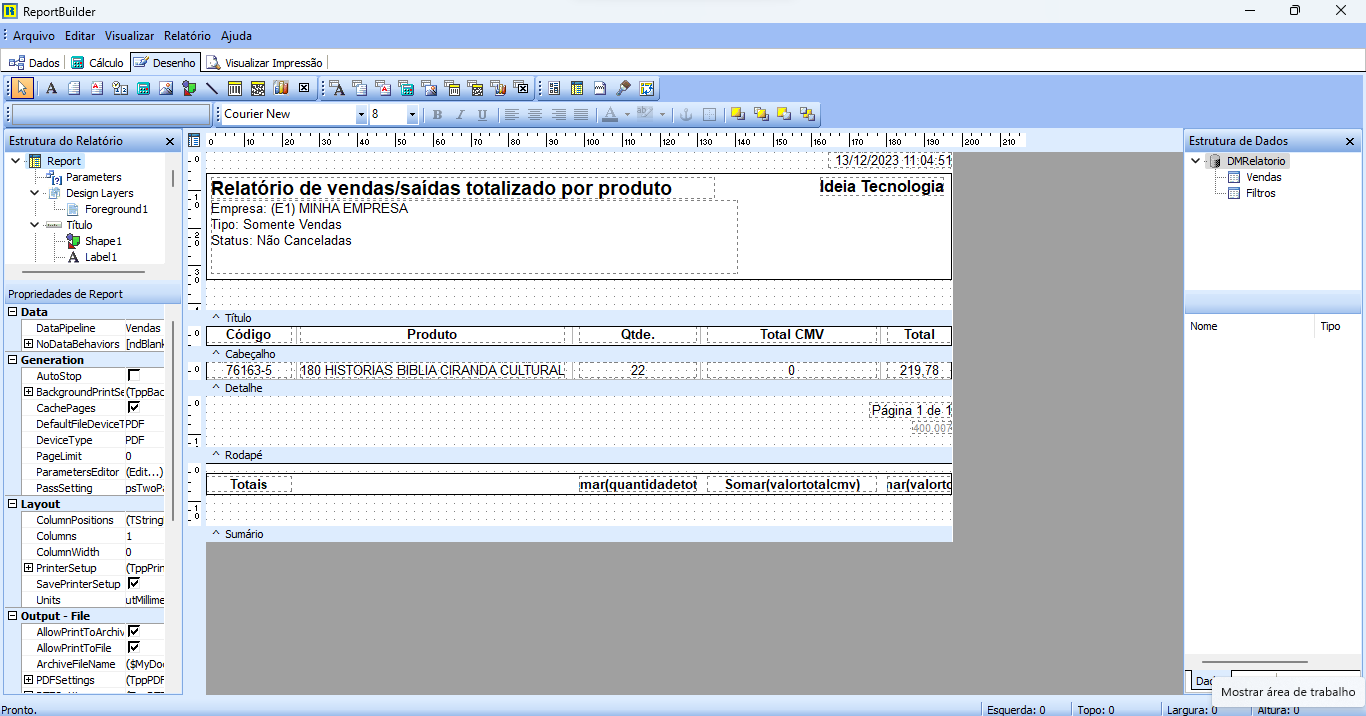
Task: Select the Shape component tool
Action: click(189, 88)
